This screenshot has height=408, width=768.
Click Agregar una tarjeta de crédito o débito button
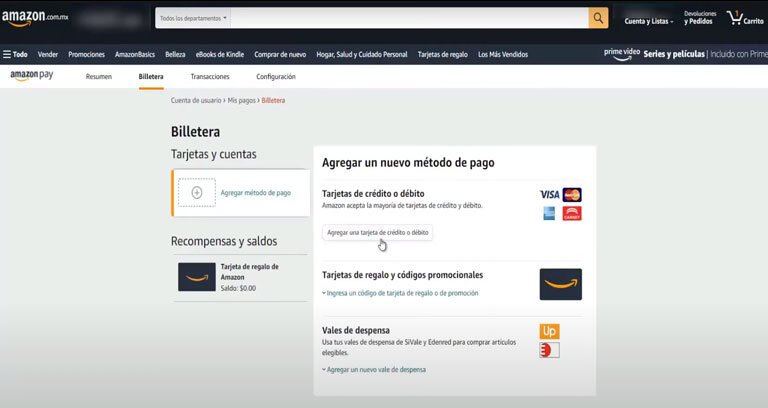(x=378, y=233)
